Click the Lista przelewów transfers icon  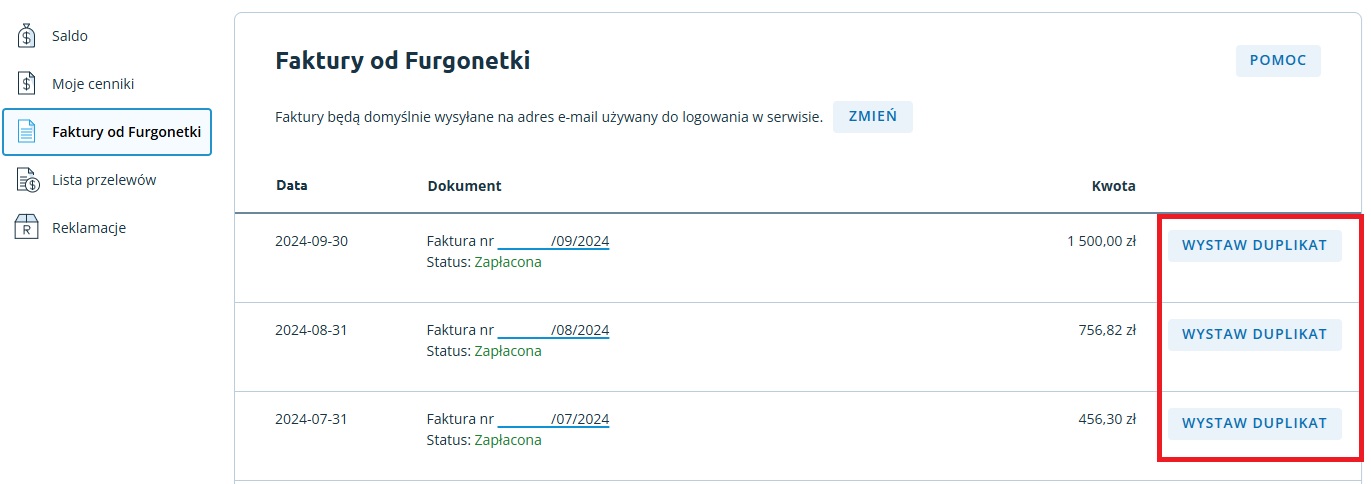pos(27,180)
